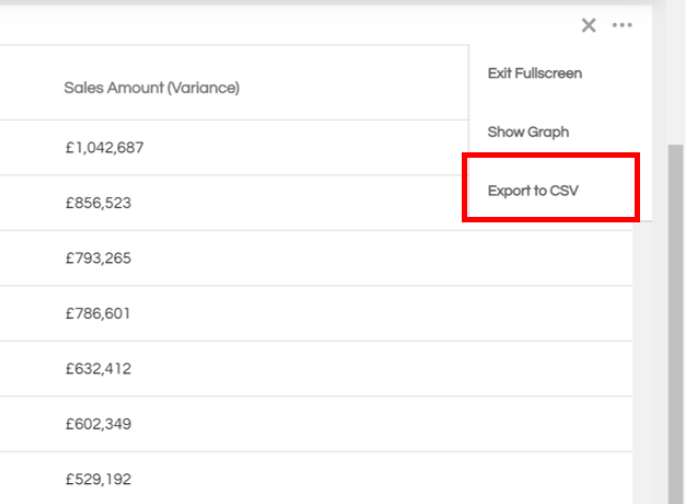Screen dimensions: 686x504
Task: Select the £793,265 table cell
Action: pos(98,258)
